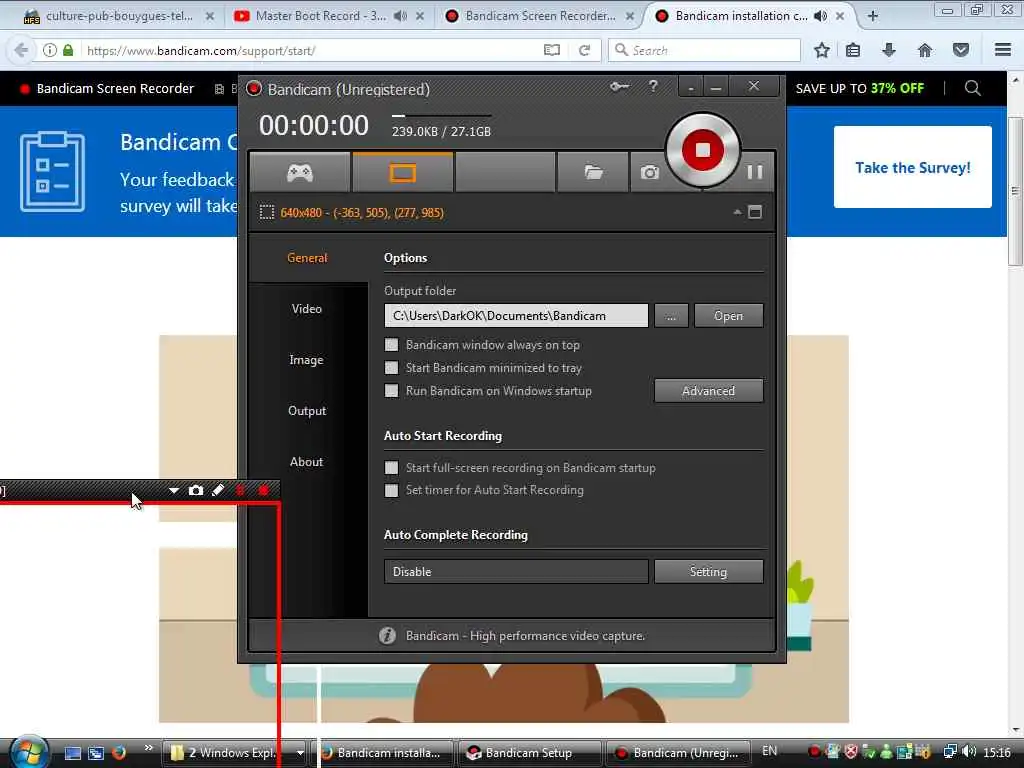The height and width of the screenshot is (768, 1024).
Task: Switch to Master Boot Record YouTube tab
Action: point(321,16)
